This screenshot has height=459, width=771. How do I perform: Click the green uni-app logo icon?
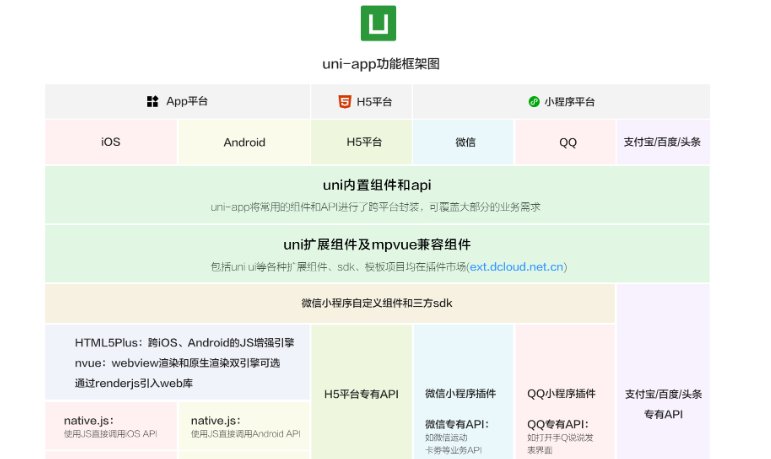(378, 23)
